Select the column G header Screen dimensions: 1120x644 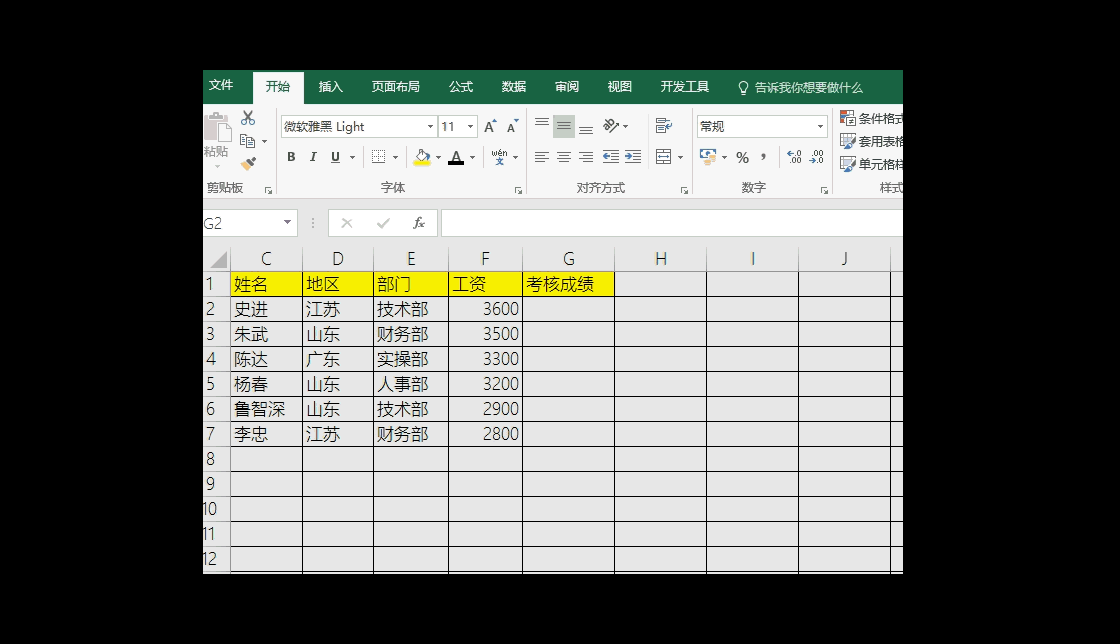pyautogui.click(x=569, y=259)
